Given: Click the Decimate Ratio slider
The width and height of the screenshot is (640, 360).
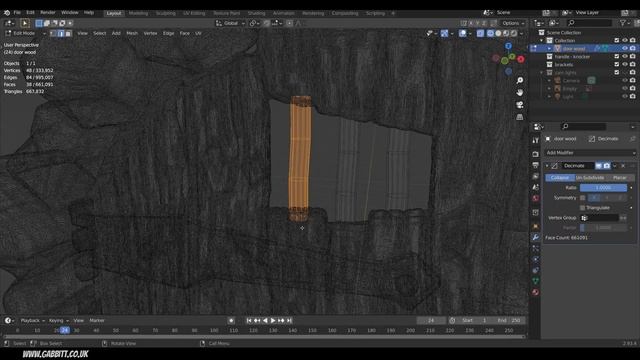Looking at the screenshot, I should coord(603,188).
